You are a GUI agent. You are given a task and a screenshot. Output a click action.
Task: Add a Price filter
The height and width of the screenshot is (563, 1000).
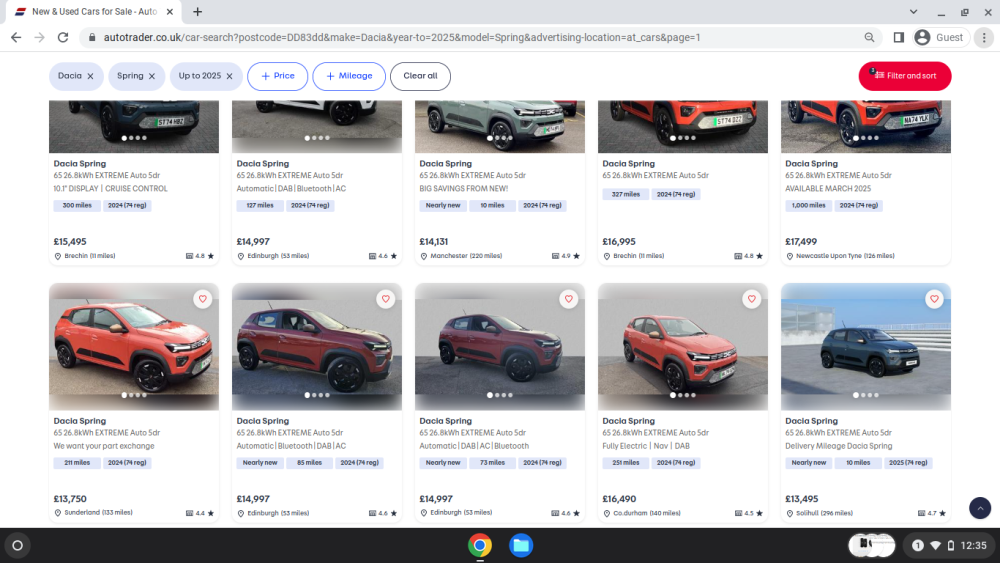[277, 76]
